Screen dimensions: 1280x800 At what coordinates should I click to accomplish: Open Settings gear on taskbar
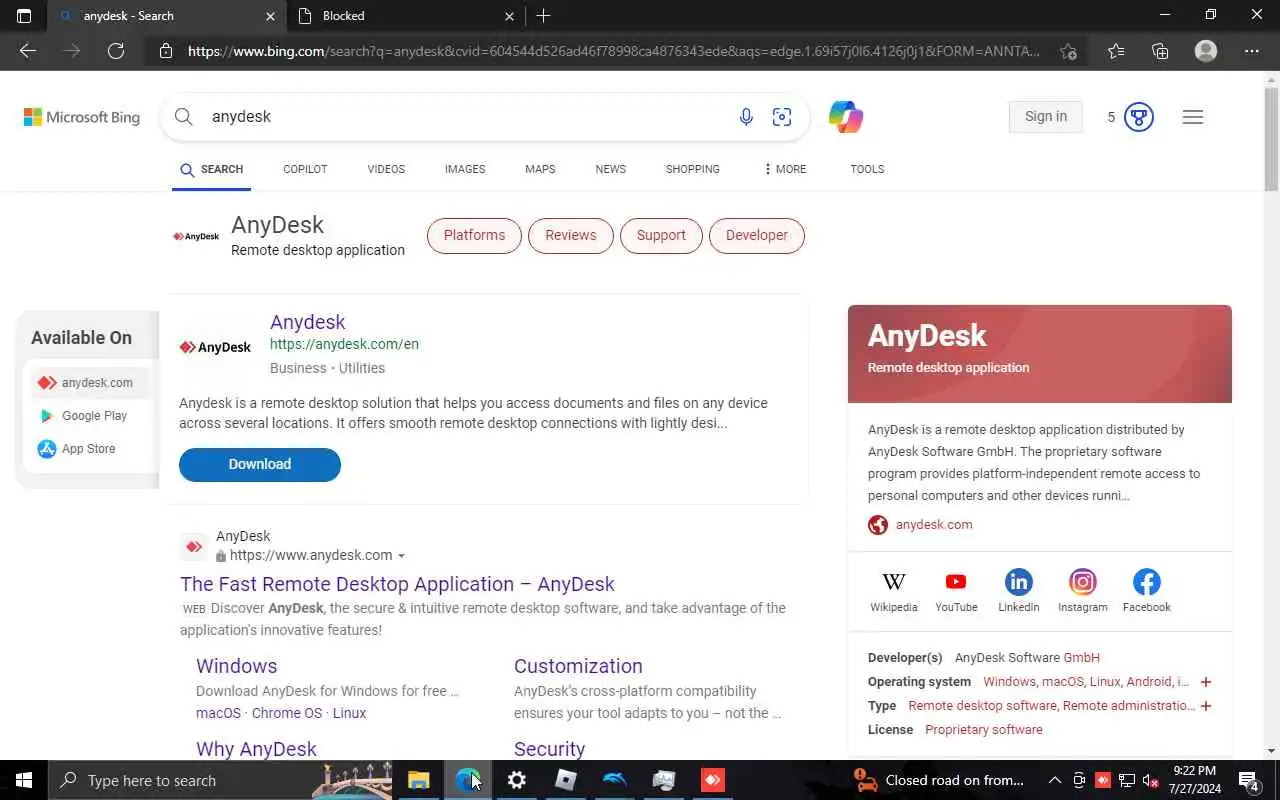click(517, 780)
